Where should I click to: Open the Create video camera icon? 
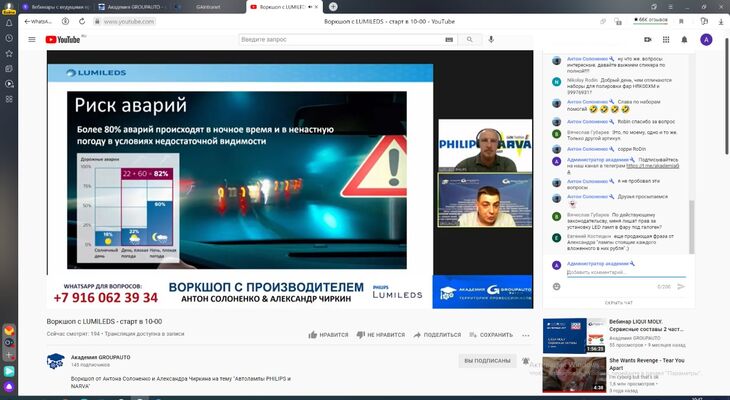click(648, 40)
